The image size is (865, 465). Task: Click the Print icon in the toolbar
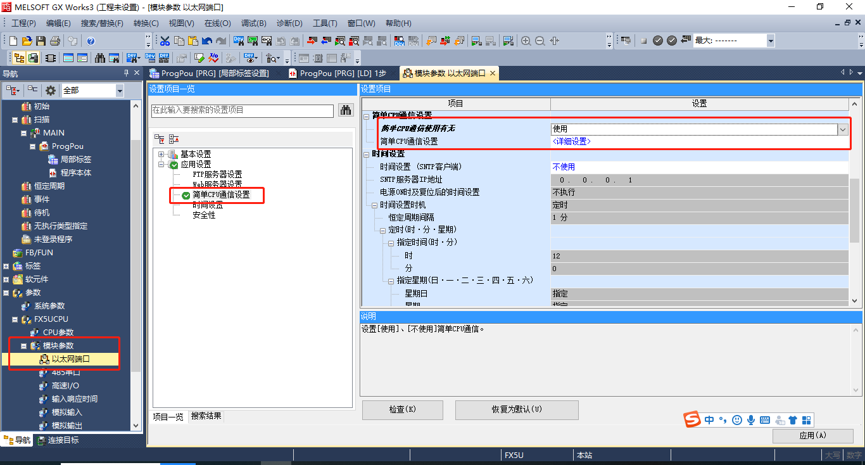56,41
